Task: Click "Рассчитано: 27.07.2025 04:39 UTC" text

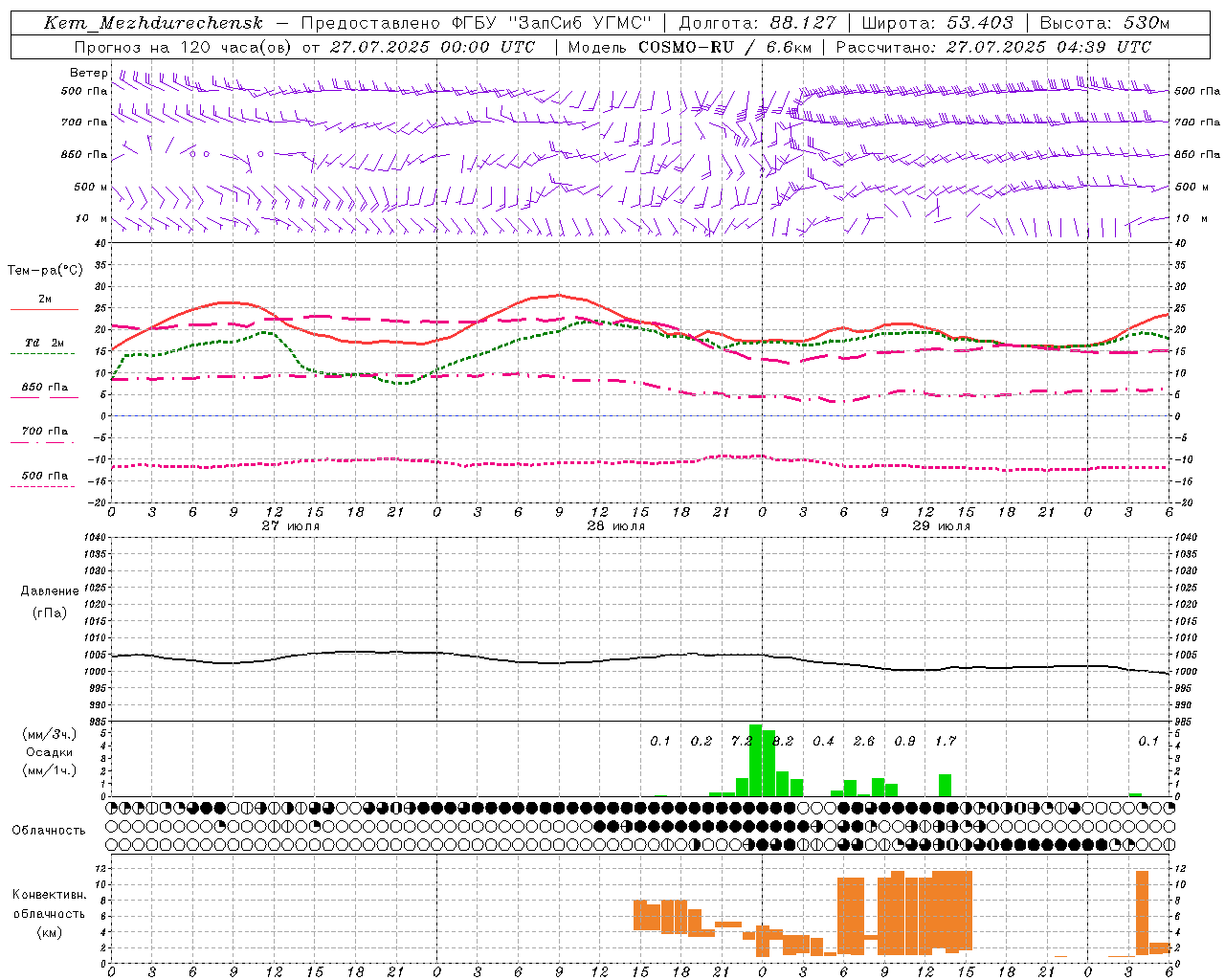Action: coord(993,47)
